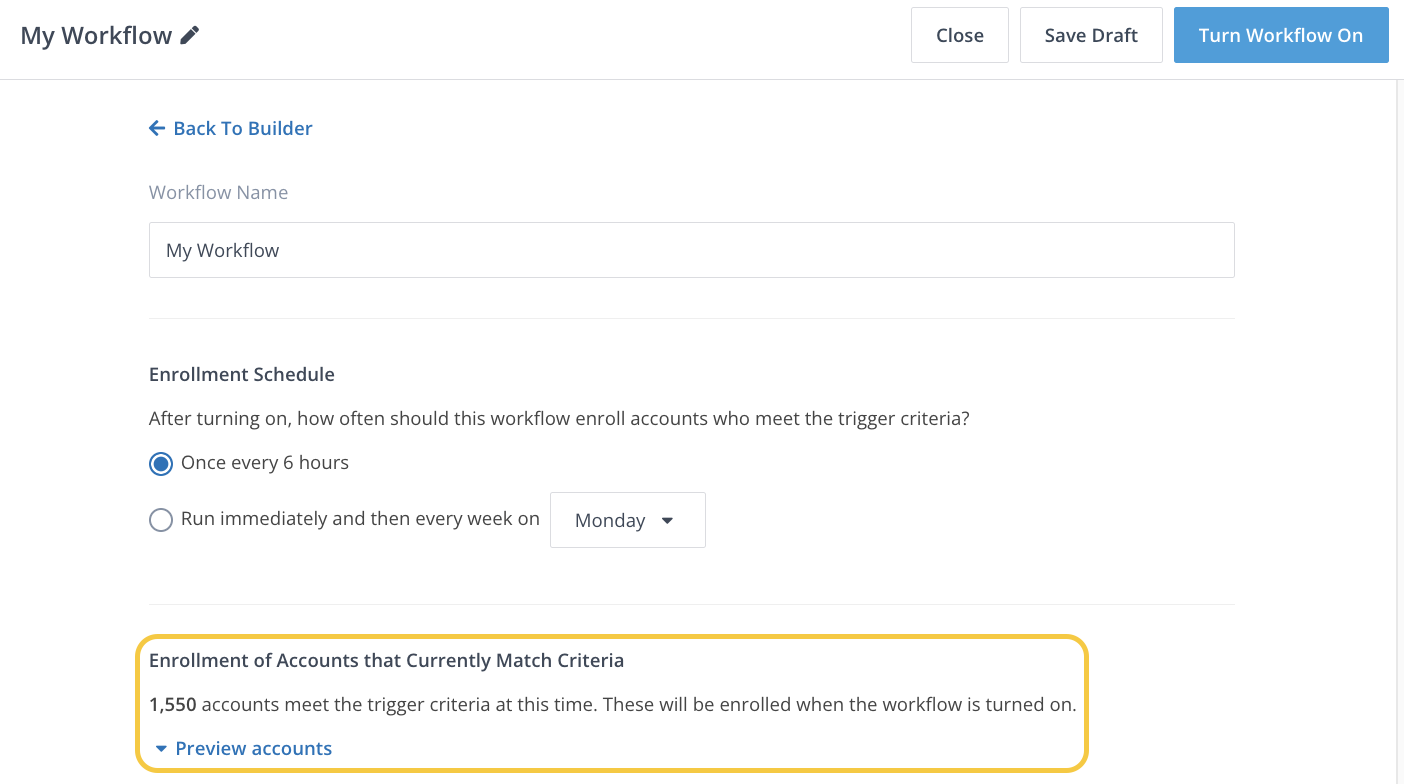The image size is (1404, 784).
Task: Click the triangle icon beside Preview accounts
Action: (161, 748)
